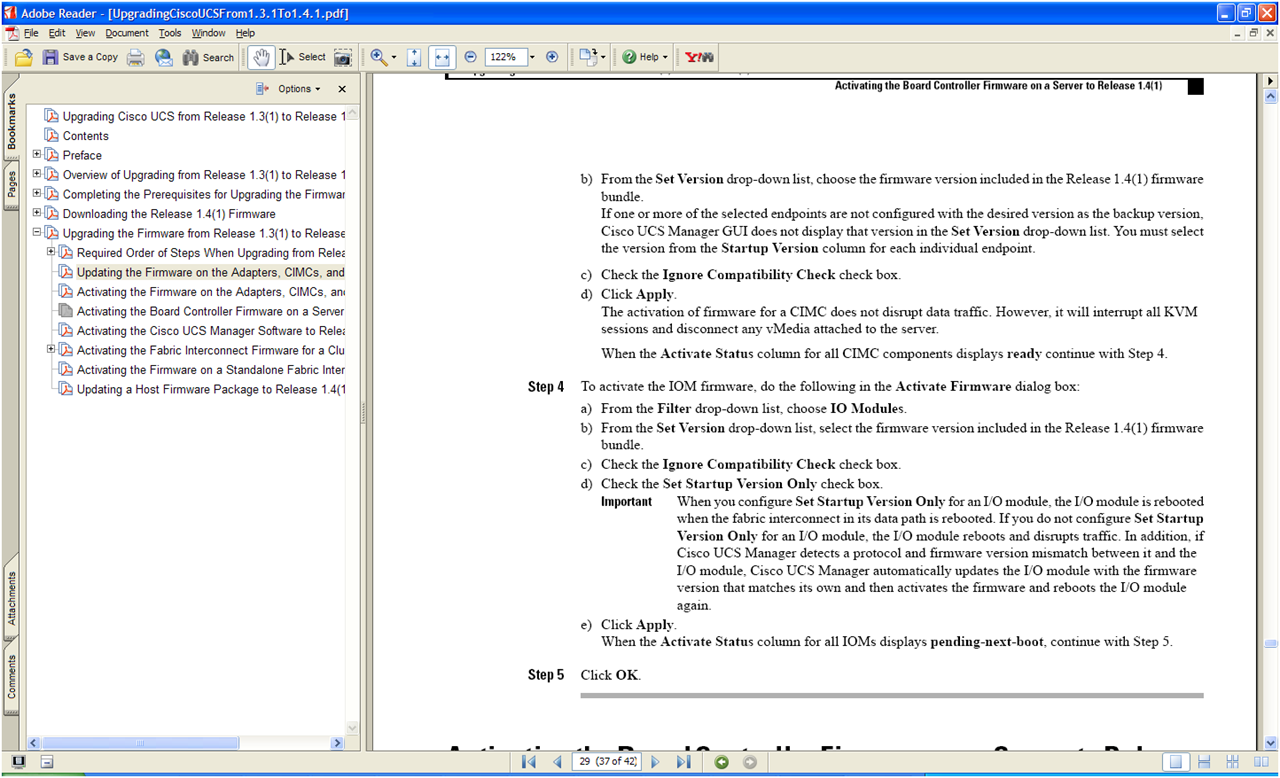Click the Fit Page icon
1280x778 pixels.
coord(414,57)
